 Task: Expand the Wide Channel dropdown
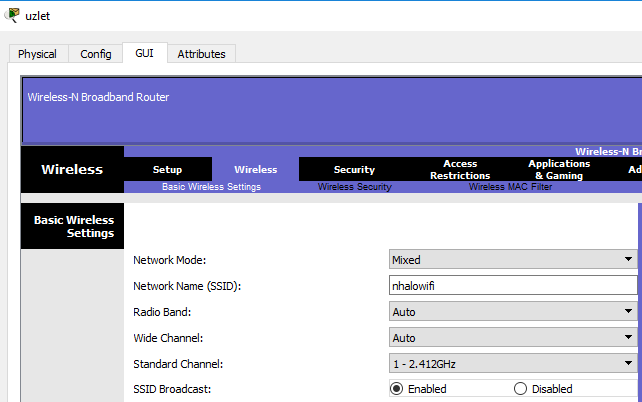[x=513, y=337]
